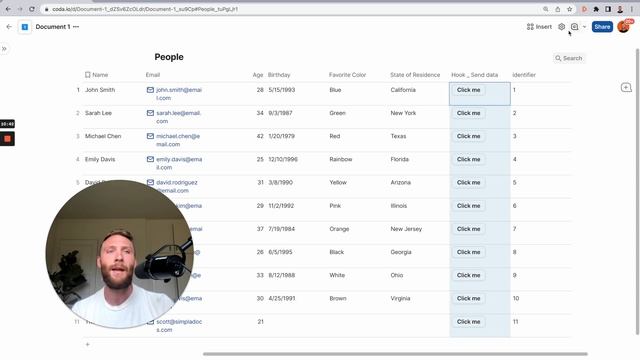
Task: Click the 'Click me' button in the Georgia row
Action: pos(469,252)
